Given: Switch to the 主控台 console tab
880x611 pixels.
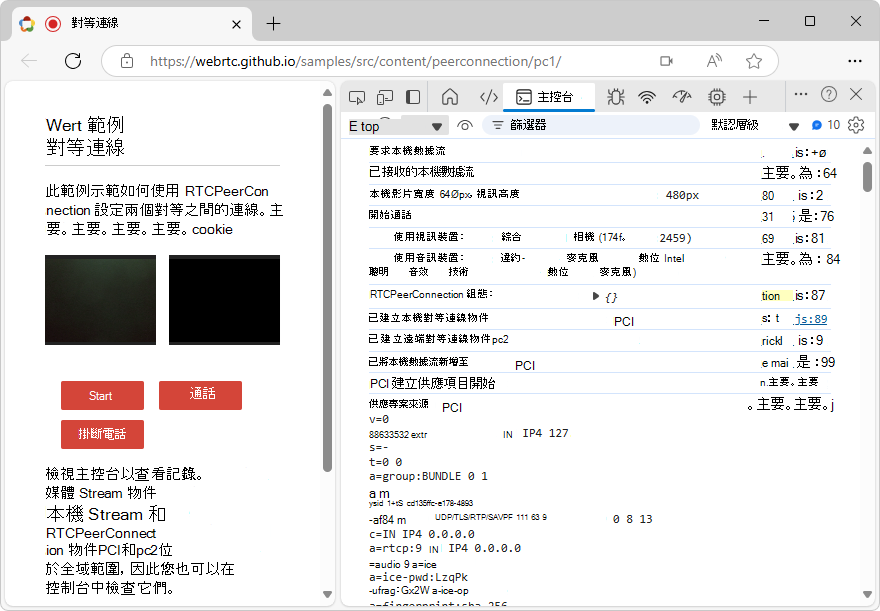Looking at the screenshot, I should click(x=548, y=97).
